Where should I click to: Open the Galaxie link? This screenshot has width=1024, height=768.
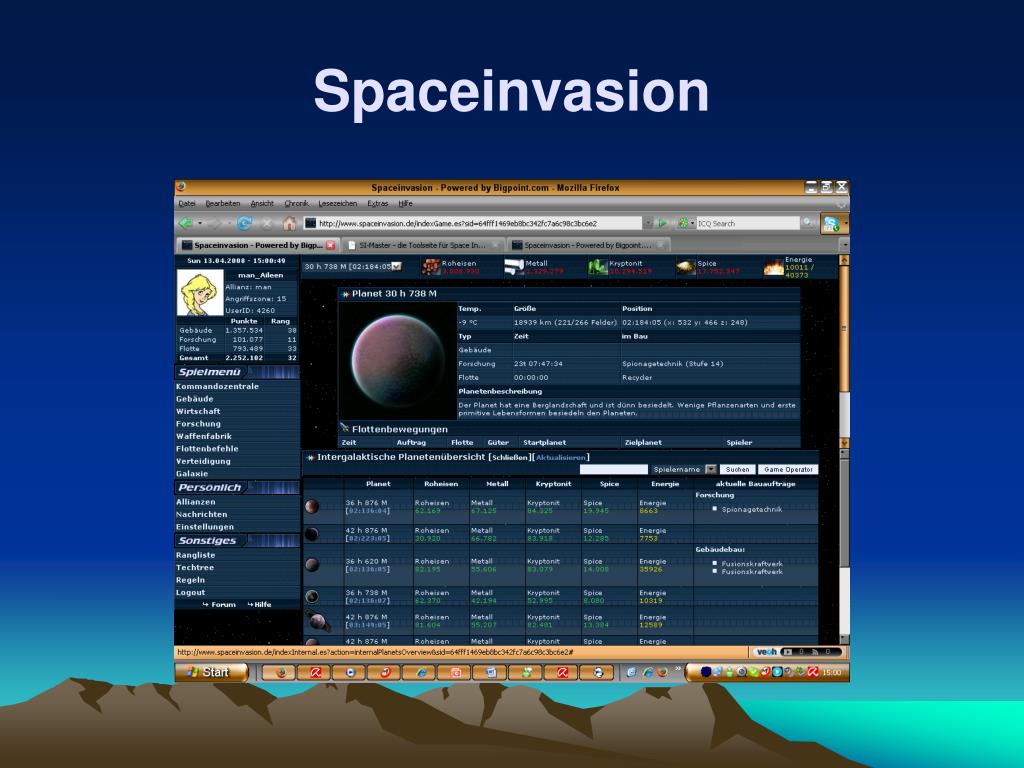[x=192, y=473]
